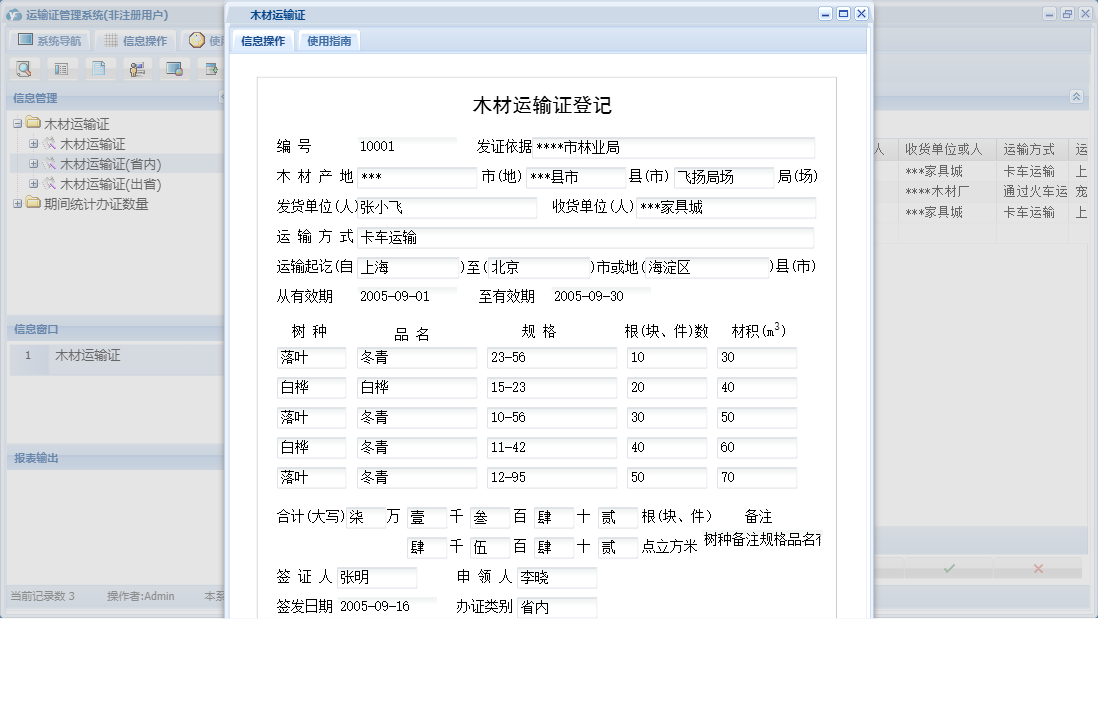Image resolution: width=1098 pixels, height=715 pixels.
Task: Click the monitor browse toolbar icon
Action: click(x=175, y=69)
